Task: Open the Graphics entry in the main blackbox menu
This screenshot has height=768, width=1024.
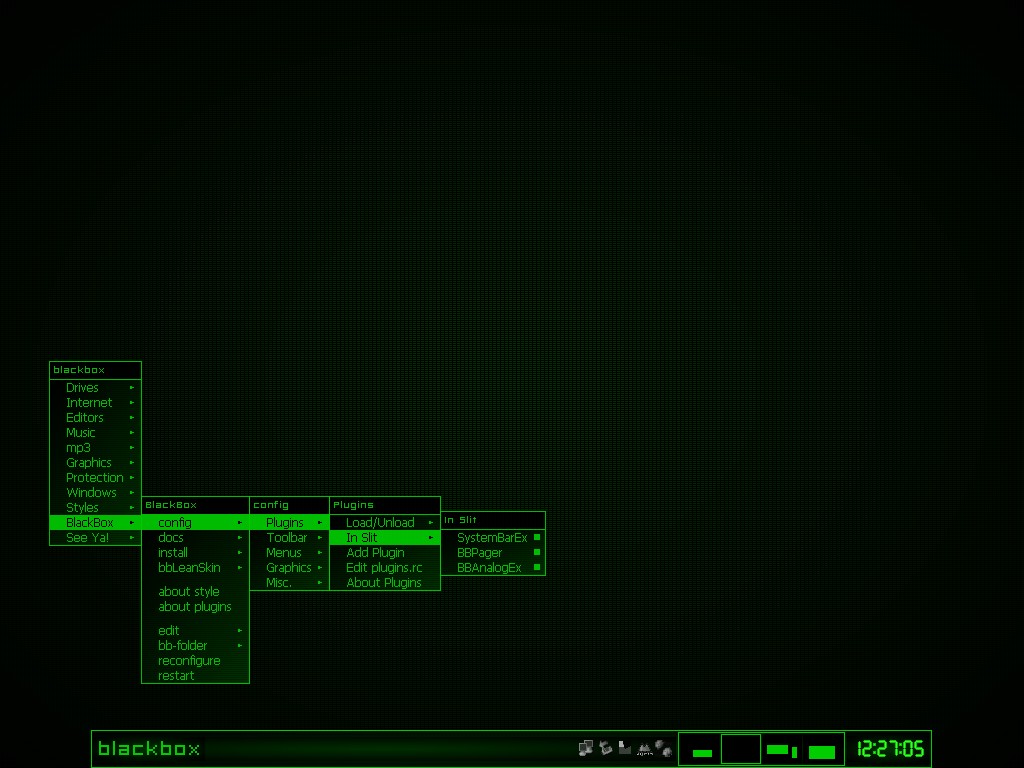Action: (95, 463)
